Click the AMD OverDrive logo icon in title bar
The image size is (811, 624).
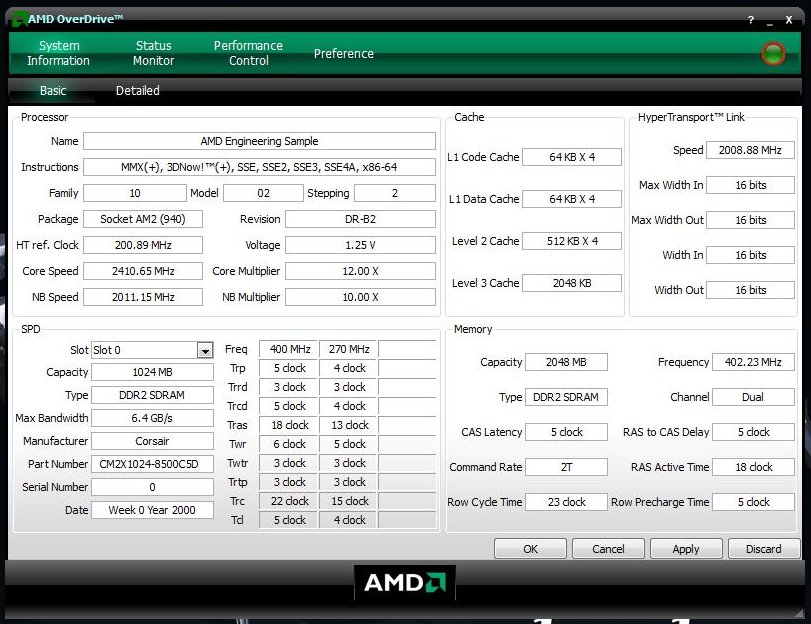[x=19, y=20]
